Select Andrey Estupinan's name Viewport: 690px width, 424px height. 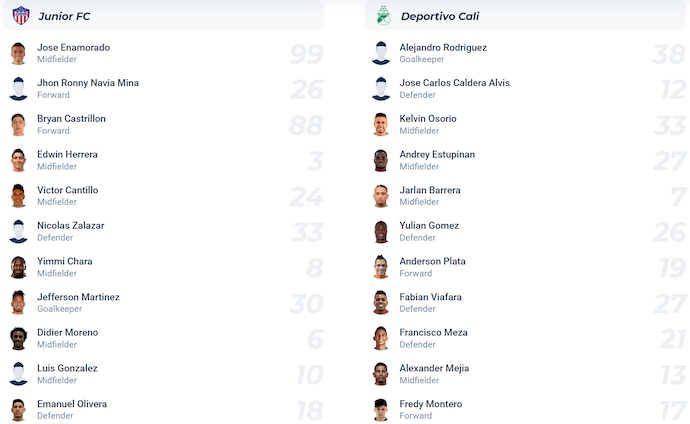click(437, 154)
